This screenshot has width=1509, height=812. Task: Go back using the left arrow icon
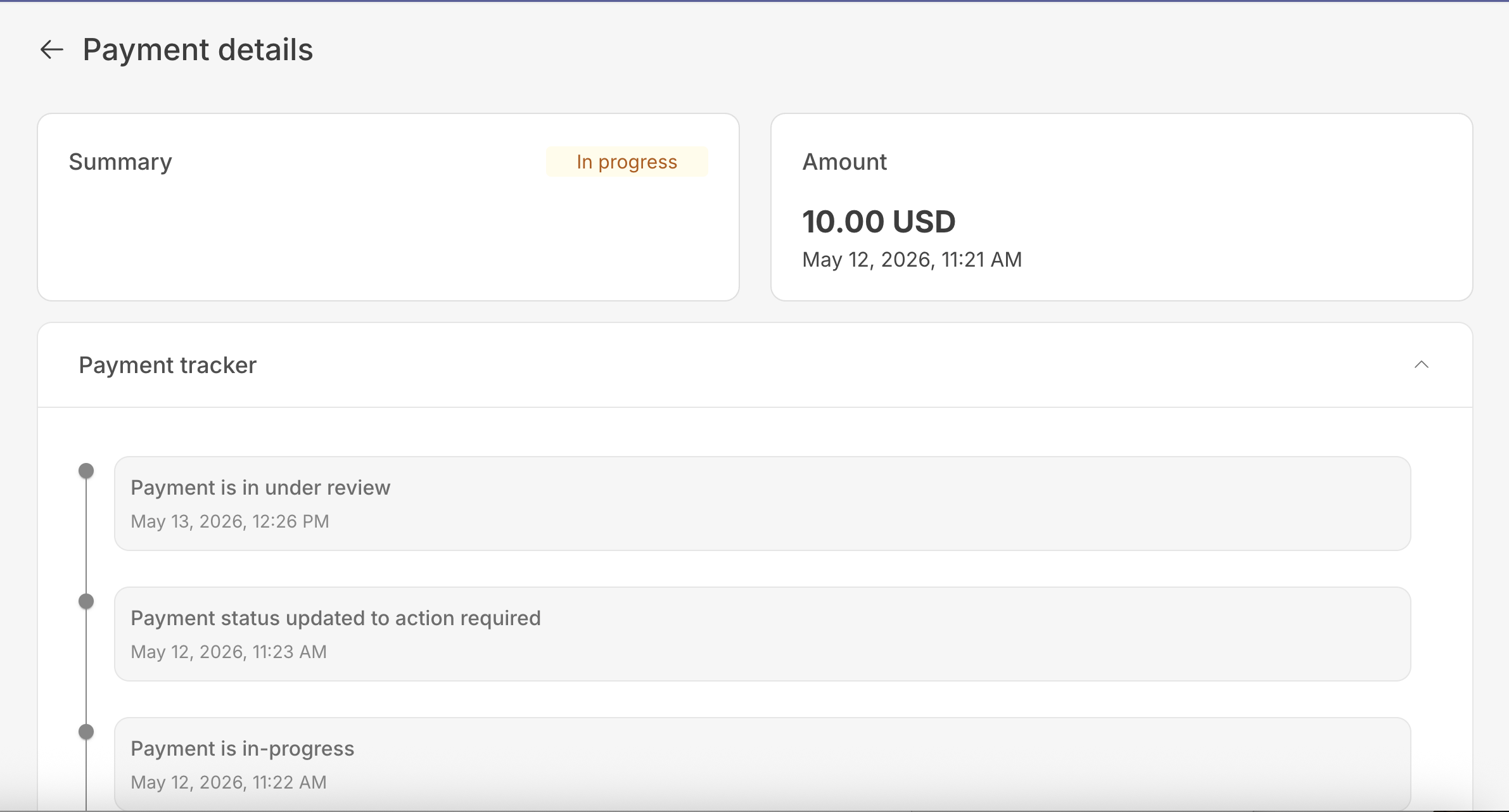pos(52,49)
